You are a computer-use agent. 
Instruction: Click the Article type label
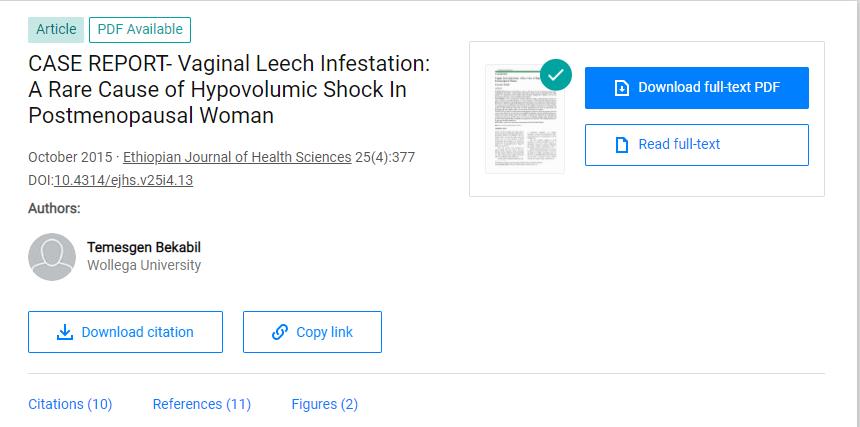[x=56, y=30]
